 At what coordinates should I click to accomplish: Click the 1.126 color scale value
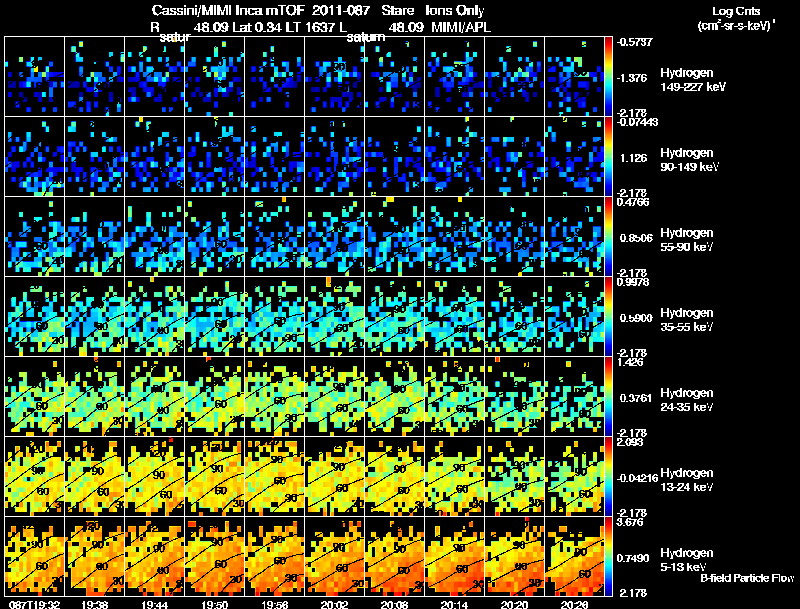[x=634, y=158]
